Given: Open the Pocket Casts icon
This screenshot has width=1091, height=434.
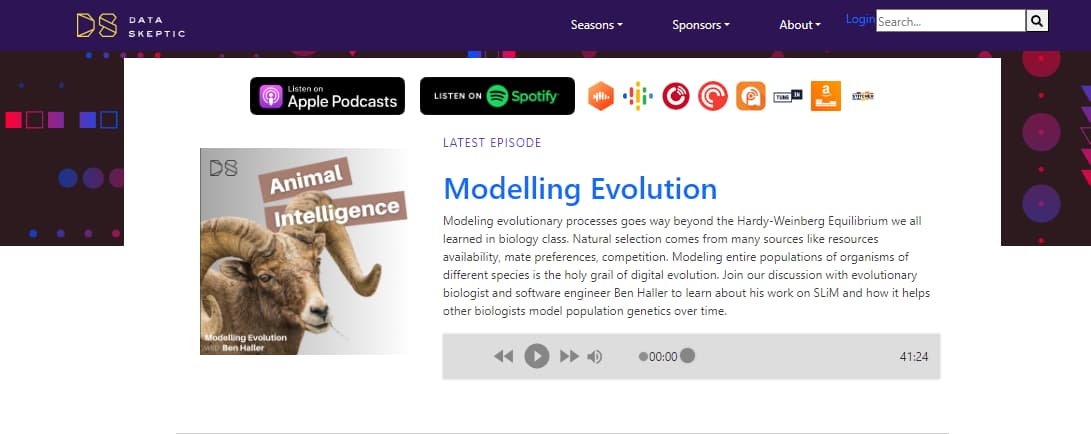Looking at the screenshot, I should pyautogui.click(x=713, y=96).
